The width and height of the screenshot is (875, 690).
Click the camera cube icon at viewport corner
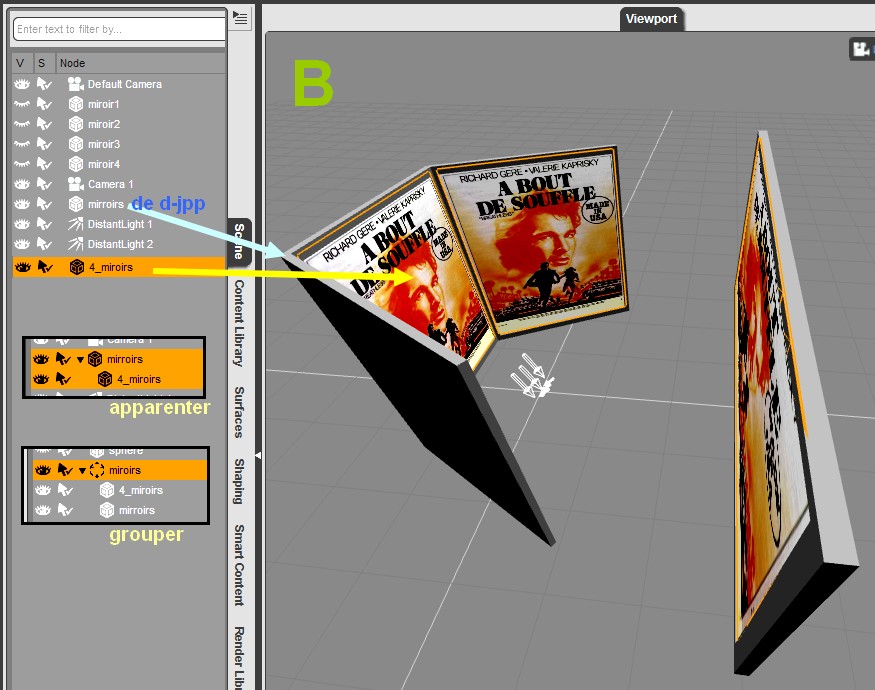[x=860, y=49]
